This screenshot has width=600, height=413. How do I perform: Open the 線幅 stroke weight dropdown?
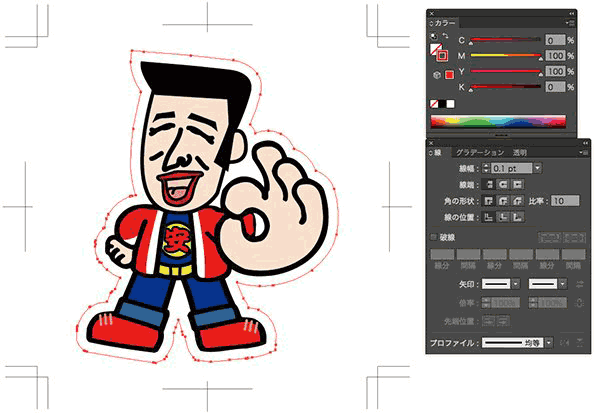(x=537, y=169)
